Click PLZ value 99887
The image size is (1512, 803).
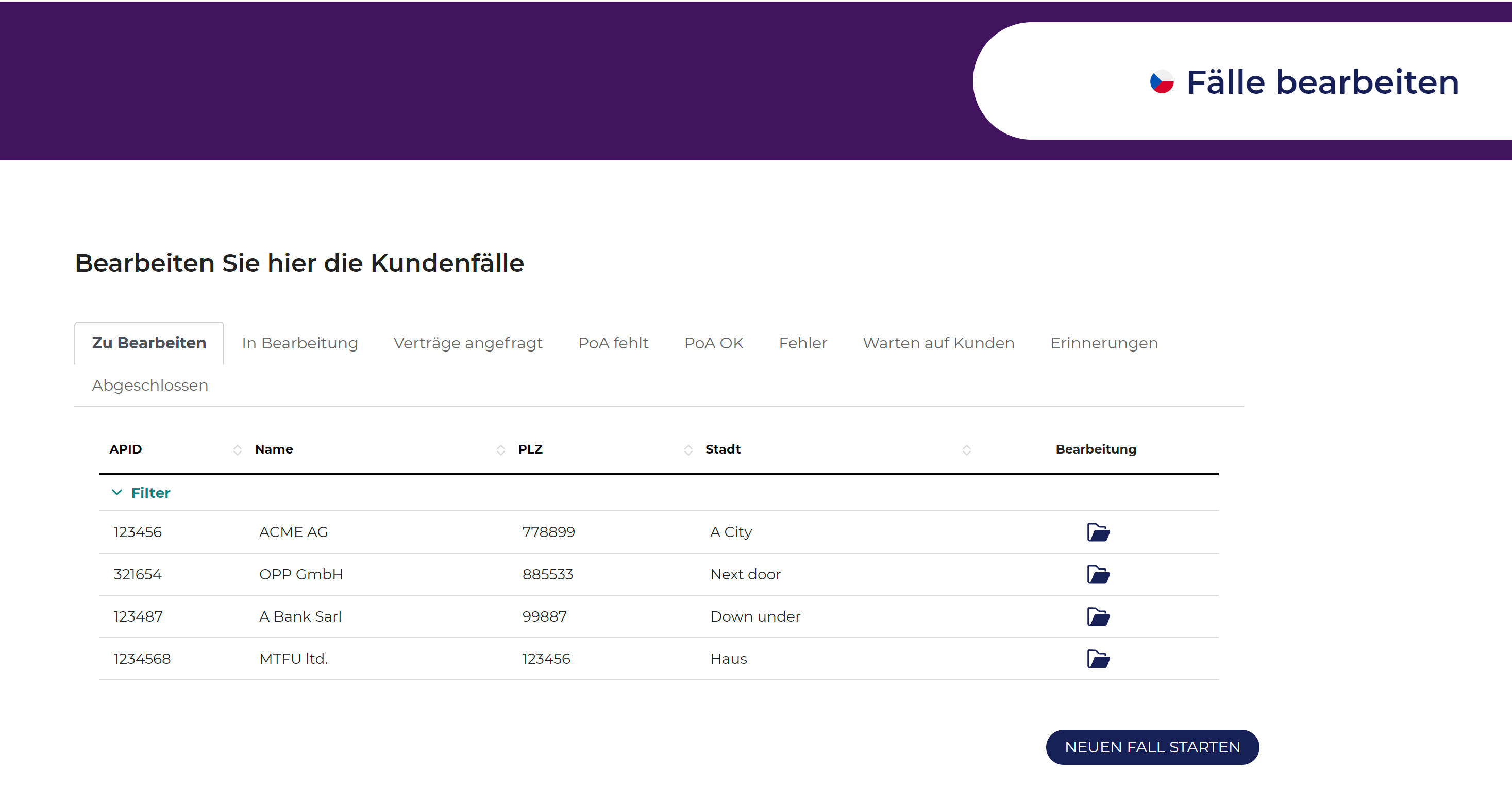click(545, 616)
